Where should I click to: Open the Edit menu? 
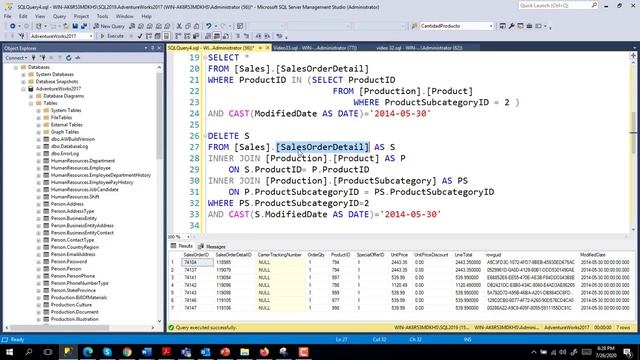point(23,16)
